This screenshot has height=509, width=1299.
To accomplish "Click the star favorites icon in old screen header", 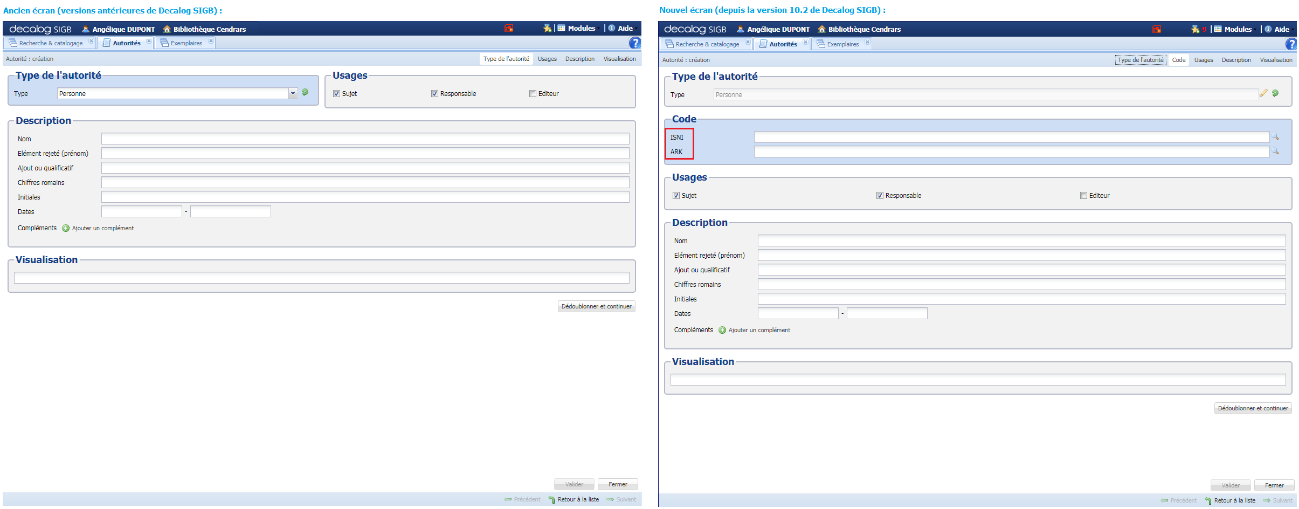I will point(548,29).
